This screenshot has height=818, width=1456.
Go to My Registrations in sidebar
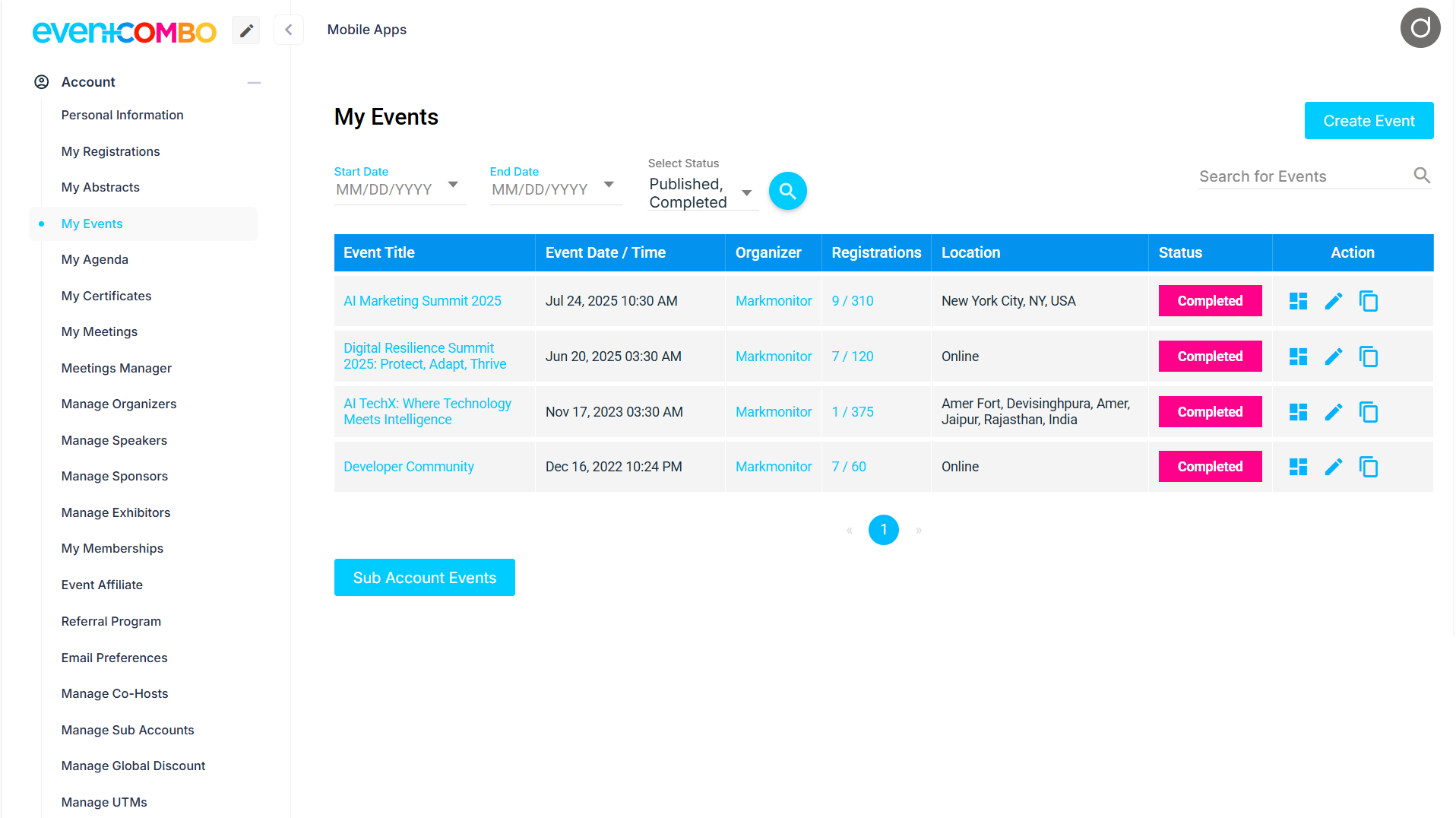110,151
